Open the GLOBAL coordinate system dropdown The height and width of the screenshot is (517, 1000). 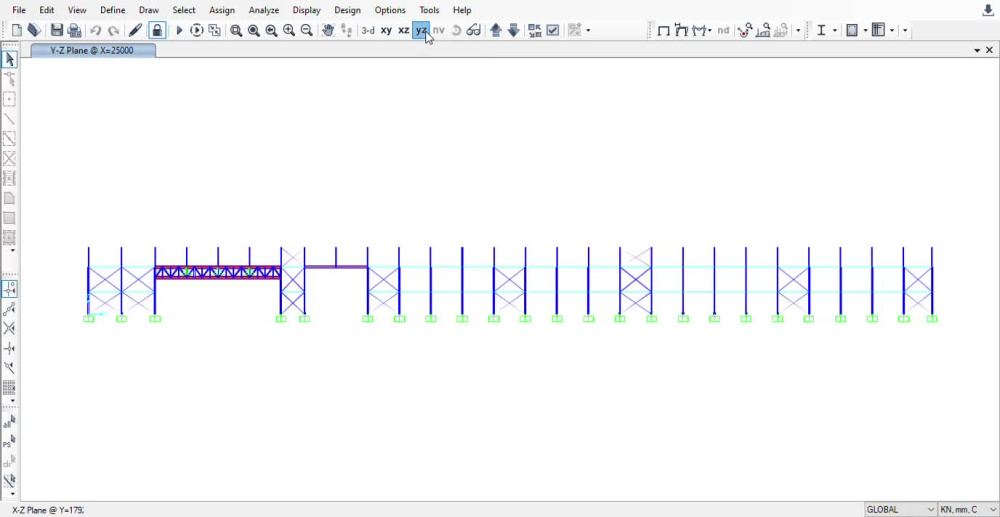pyautogui.click(x=901, y=509)
